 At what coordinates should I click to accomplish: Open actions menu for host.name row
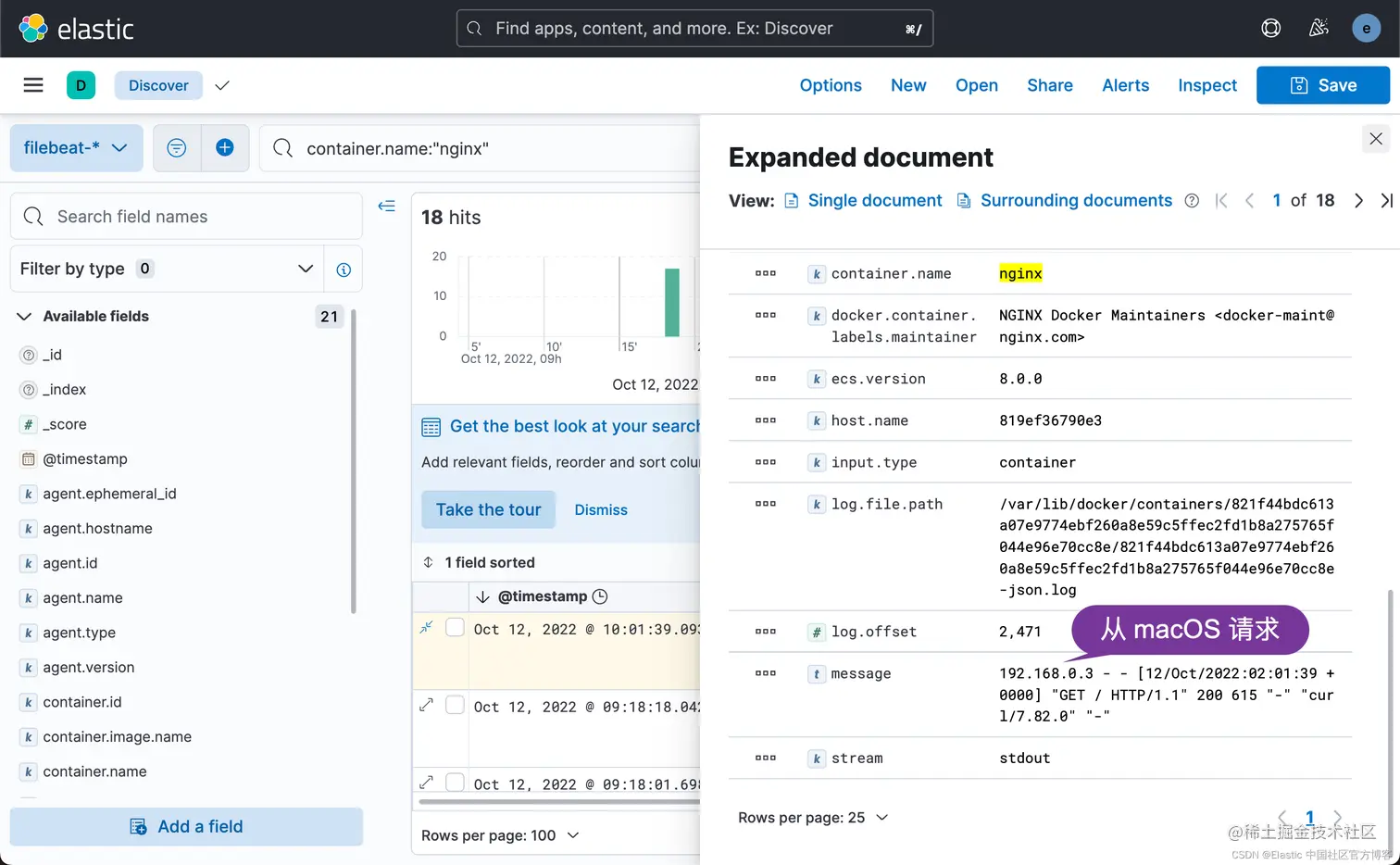[766, 420]
